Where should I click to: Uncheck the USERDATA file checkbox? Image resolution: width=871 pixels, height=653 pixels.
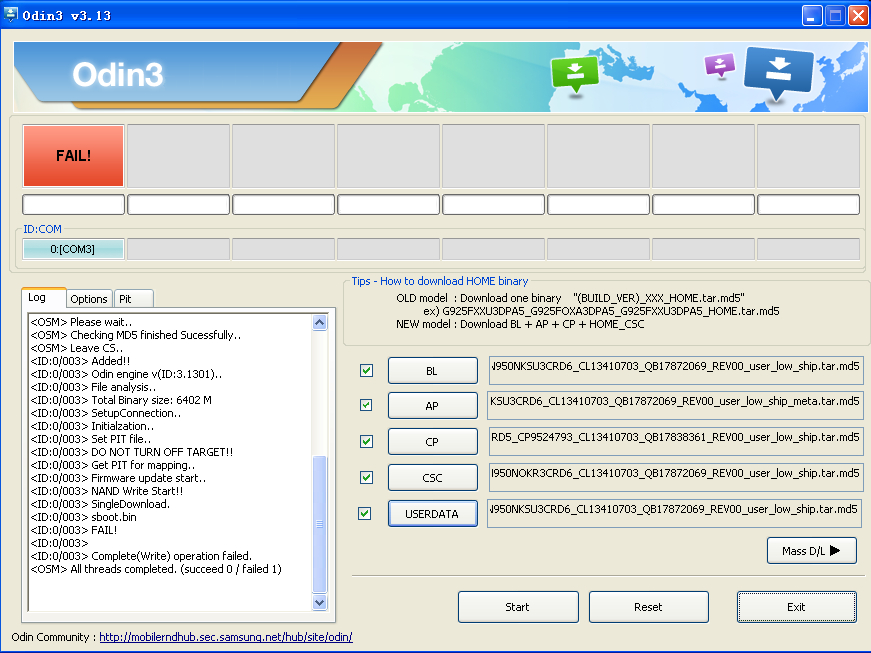point(365,513)
